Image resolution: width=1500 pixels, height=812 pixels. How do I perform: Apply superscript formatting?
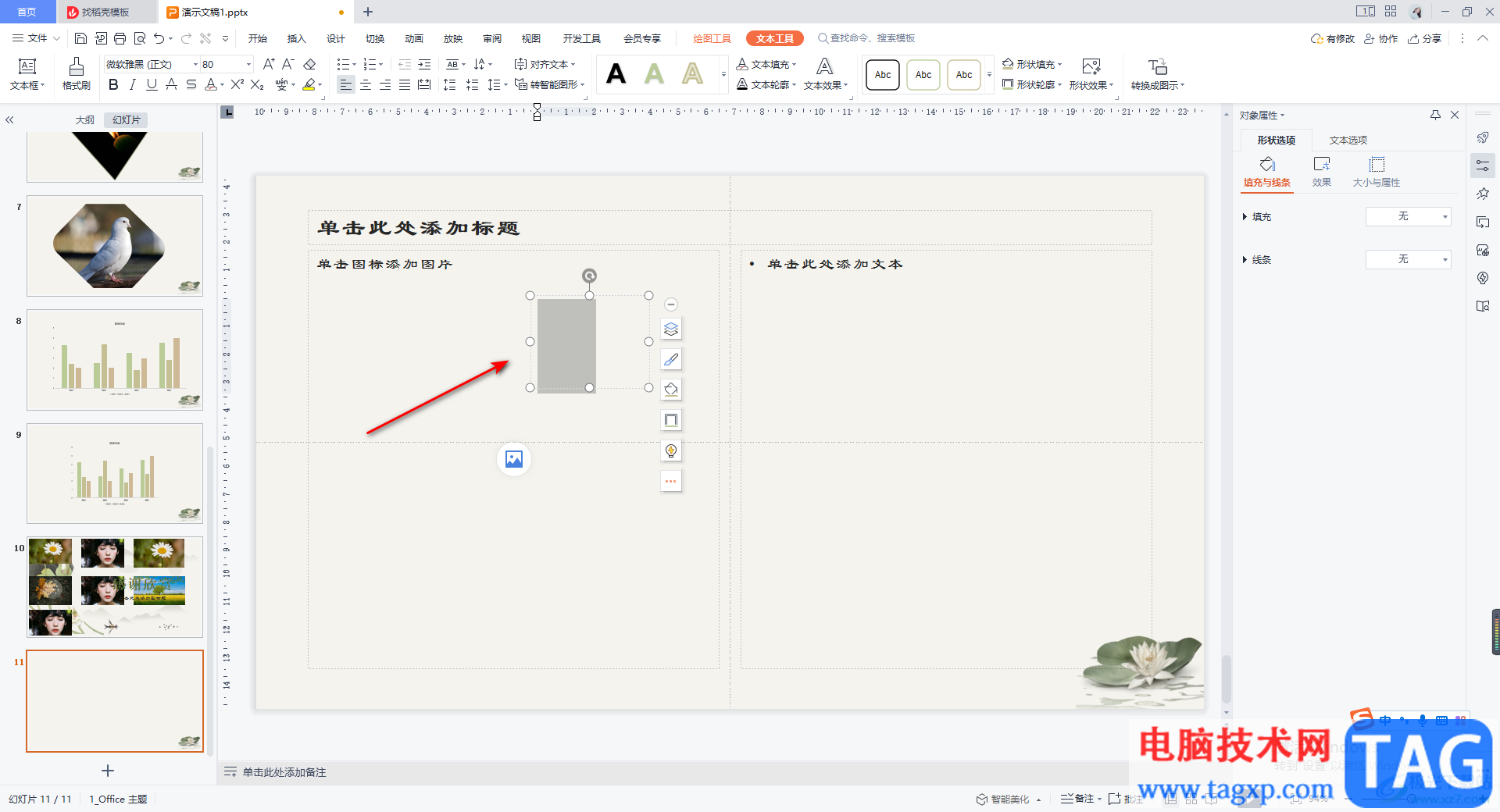(x=237, y=84)
